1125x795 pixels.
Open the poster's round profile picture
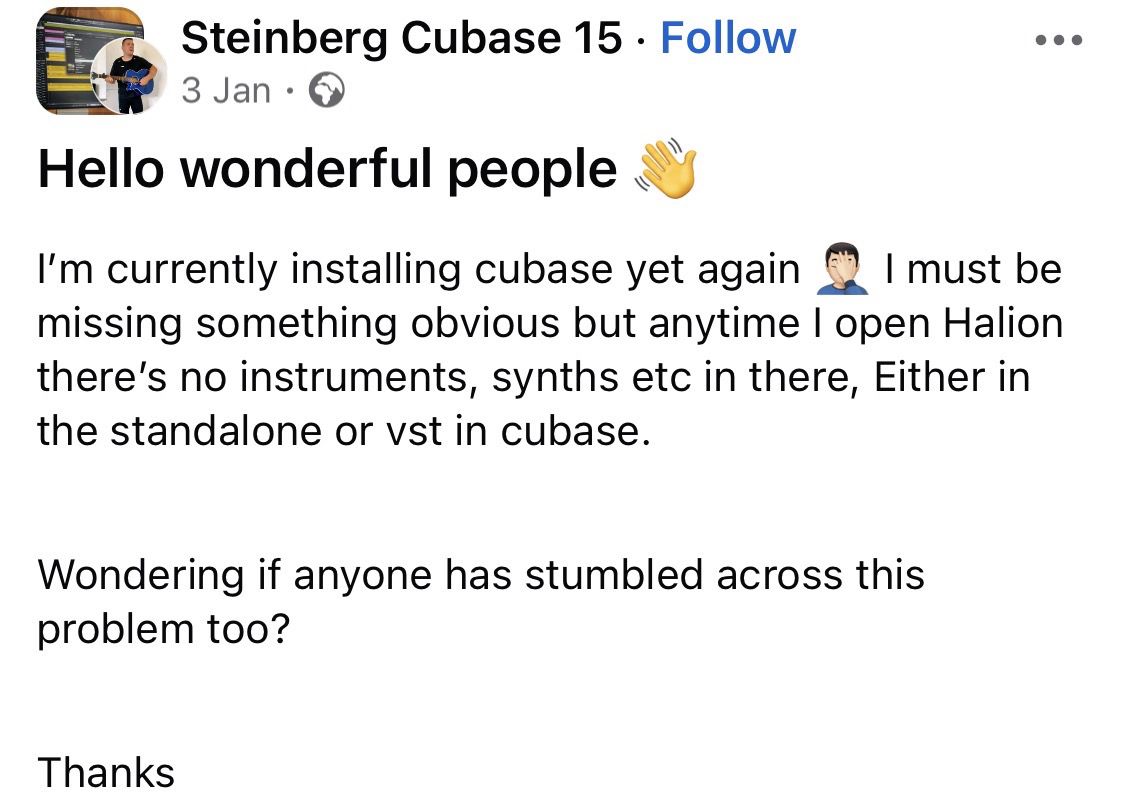pyautogui.click(x=129, y=78)
